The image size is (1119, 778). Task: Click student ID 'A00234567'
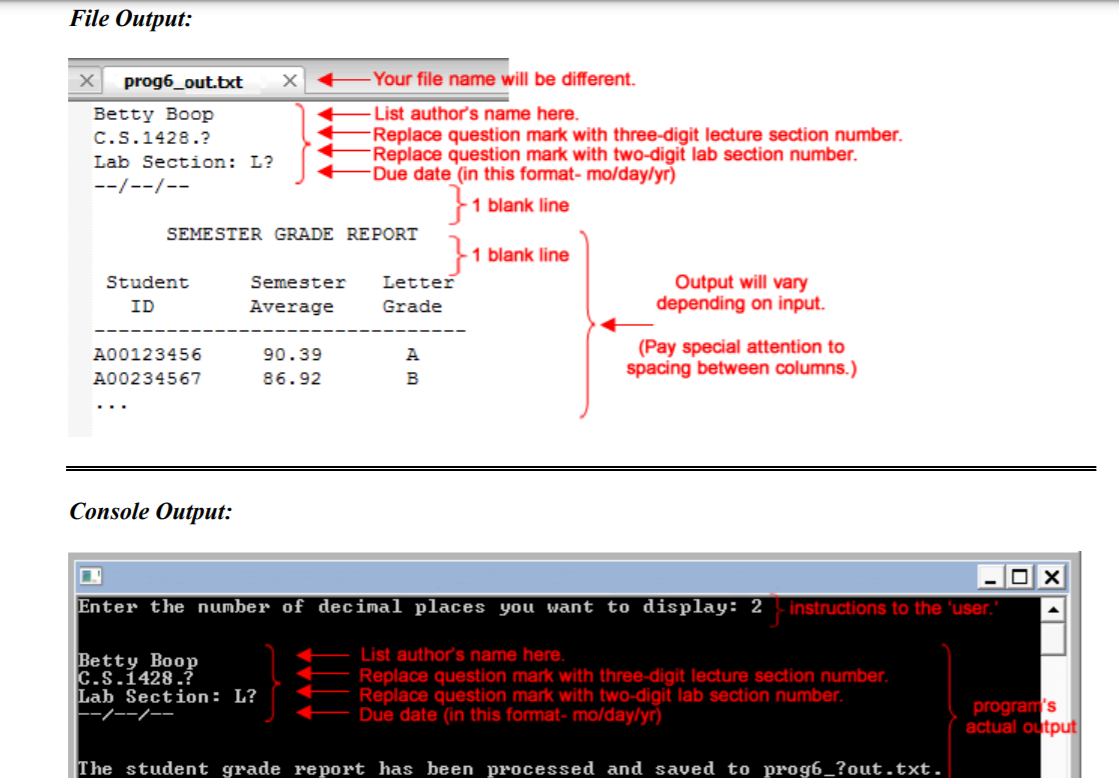[148, 379]
